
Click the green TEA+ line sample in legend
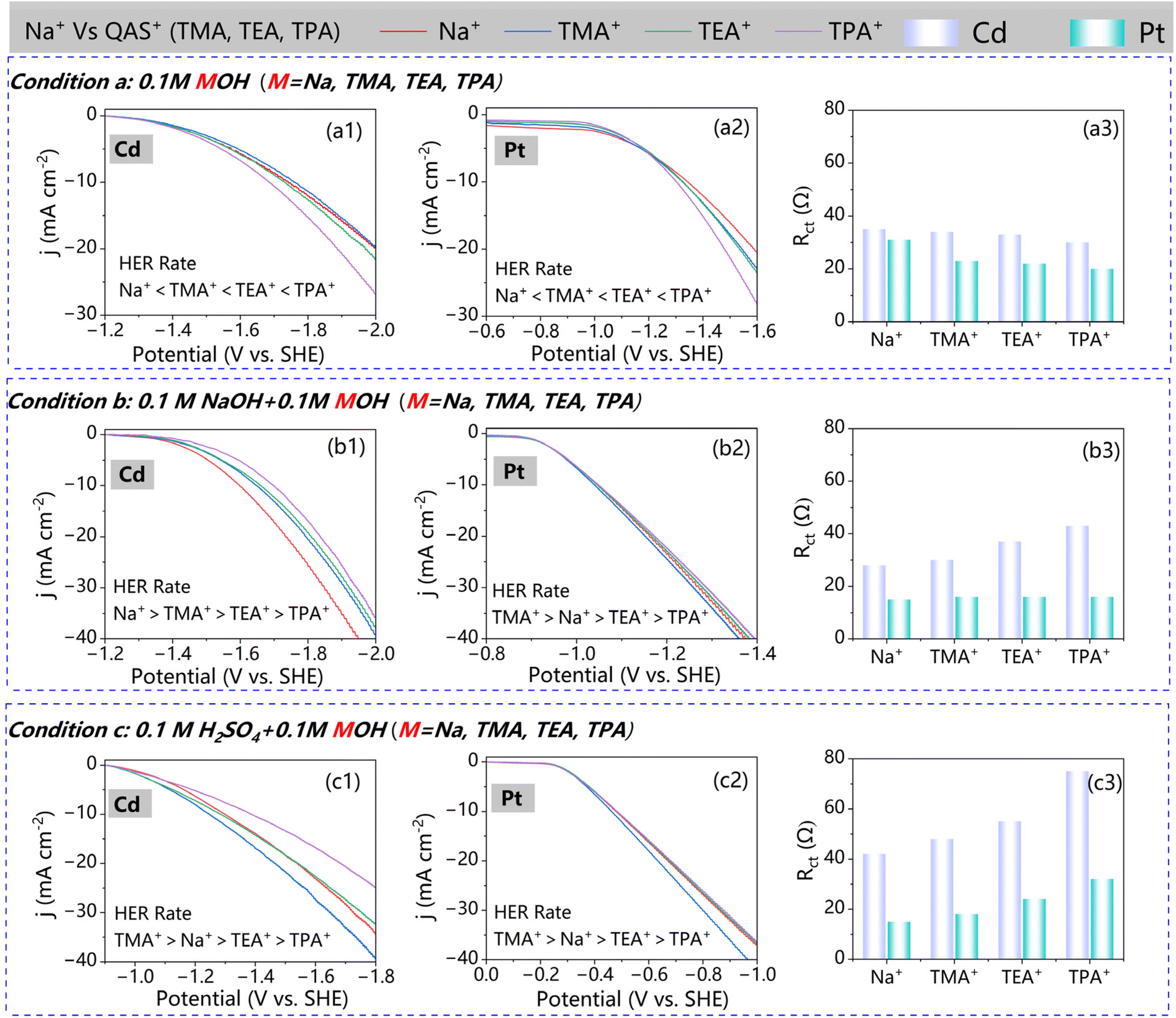[668, 31]
